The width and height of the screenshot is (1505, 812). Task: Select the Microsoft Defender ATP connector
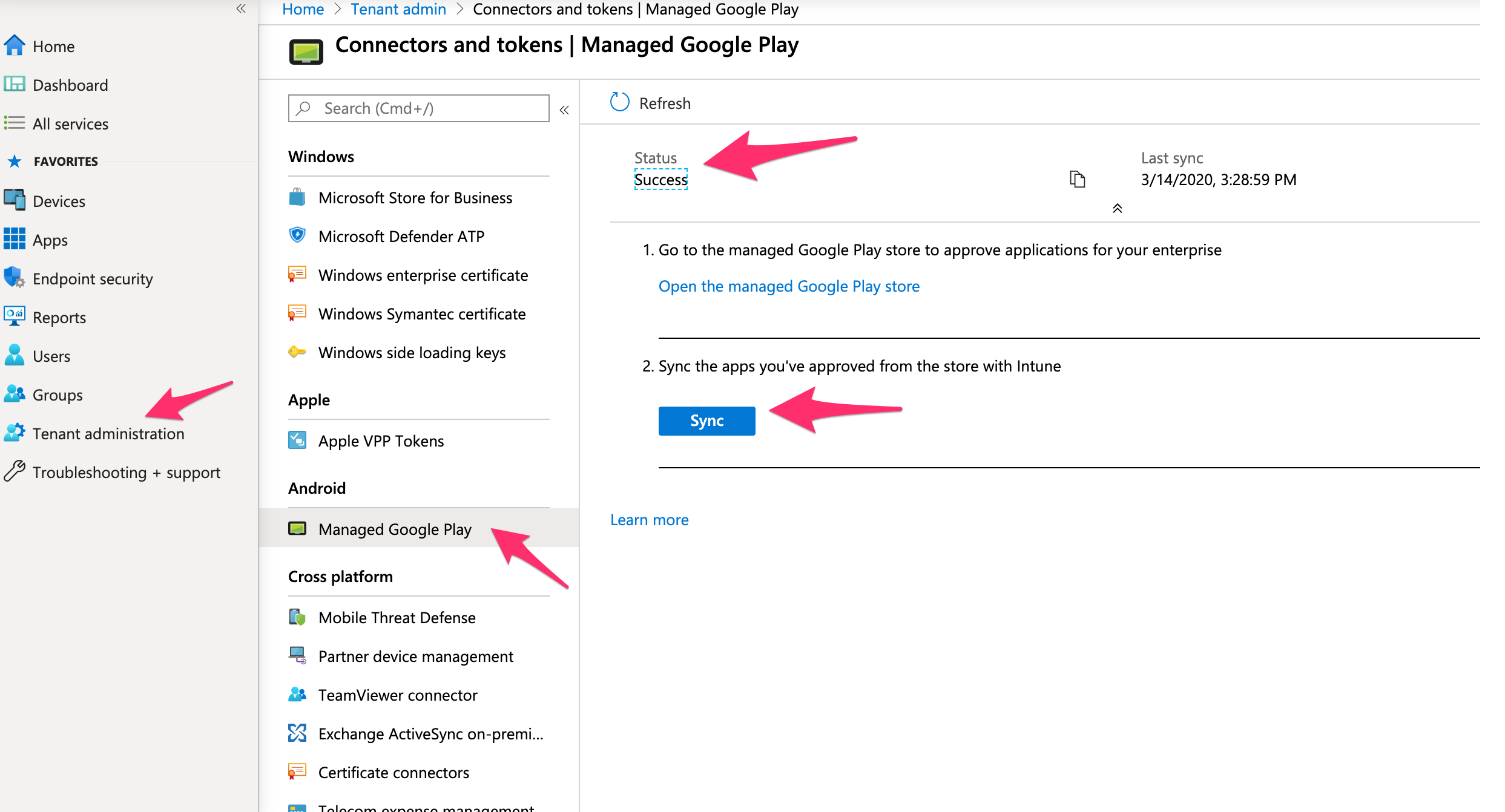coord(401,236)
